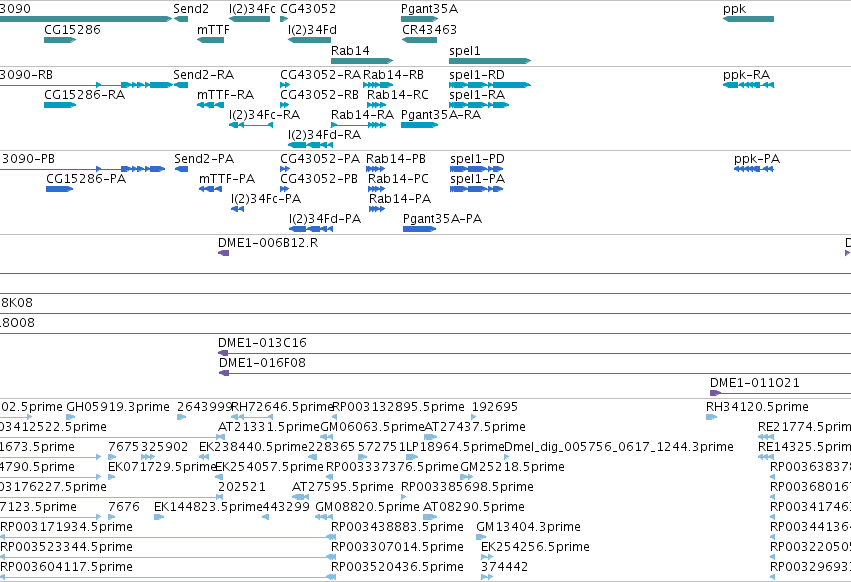Click the AT27595.5prime EST glyph

pyautogui.click(x=301, y=497)
